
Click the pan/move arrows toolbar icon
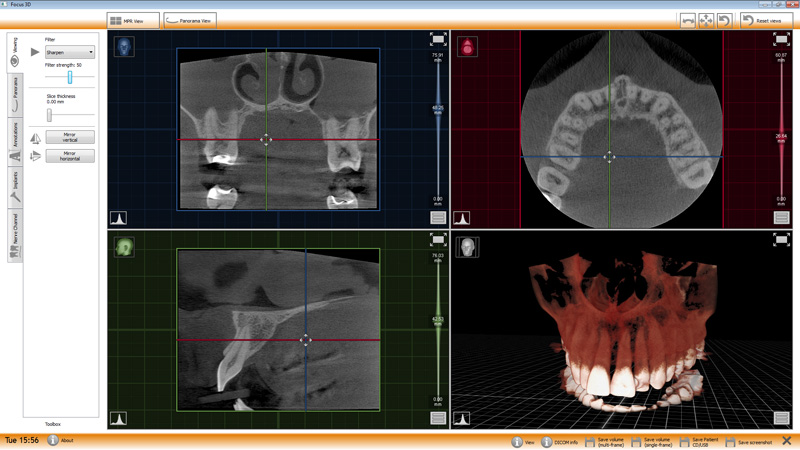pos(706,20)
